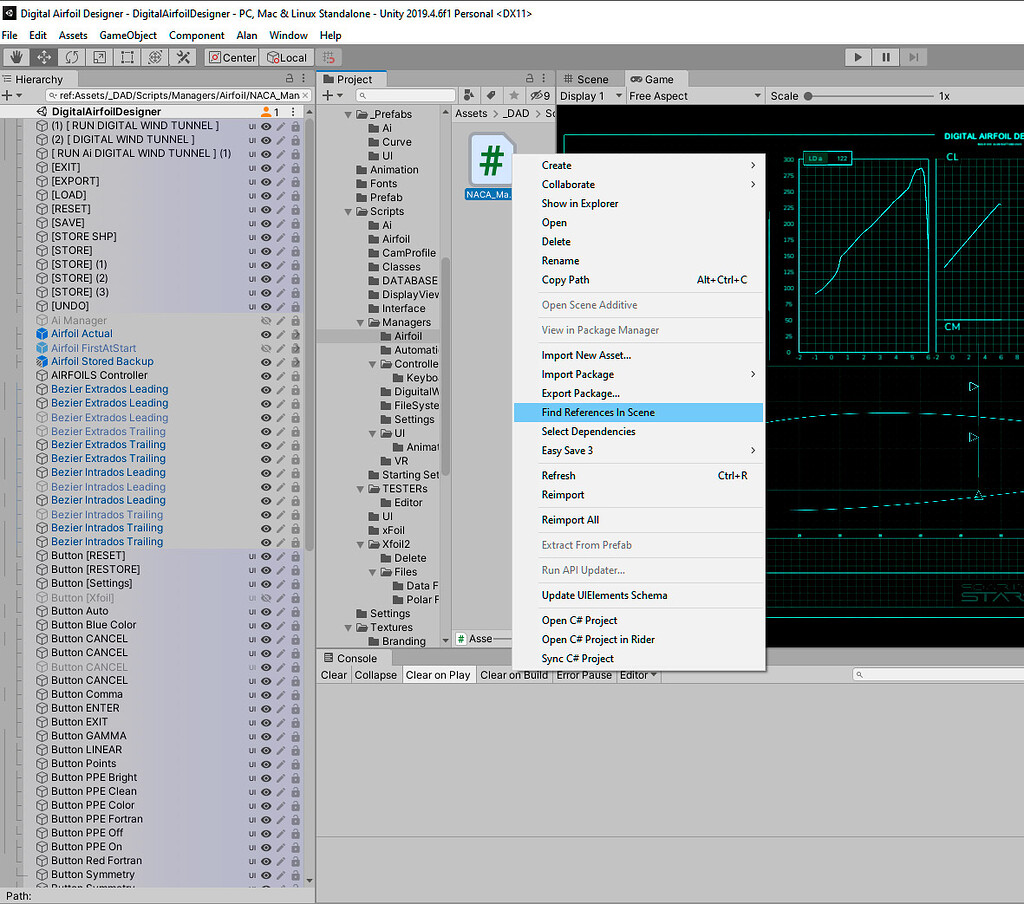The height and width of the screenshot is (904, 1024).
Task: Toggle visibility of AIRFOILS Controller
Action: [x=267, y=375]
